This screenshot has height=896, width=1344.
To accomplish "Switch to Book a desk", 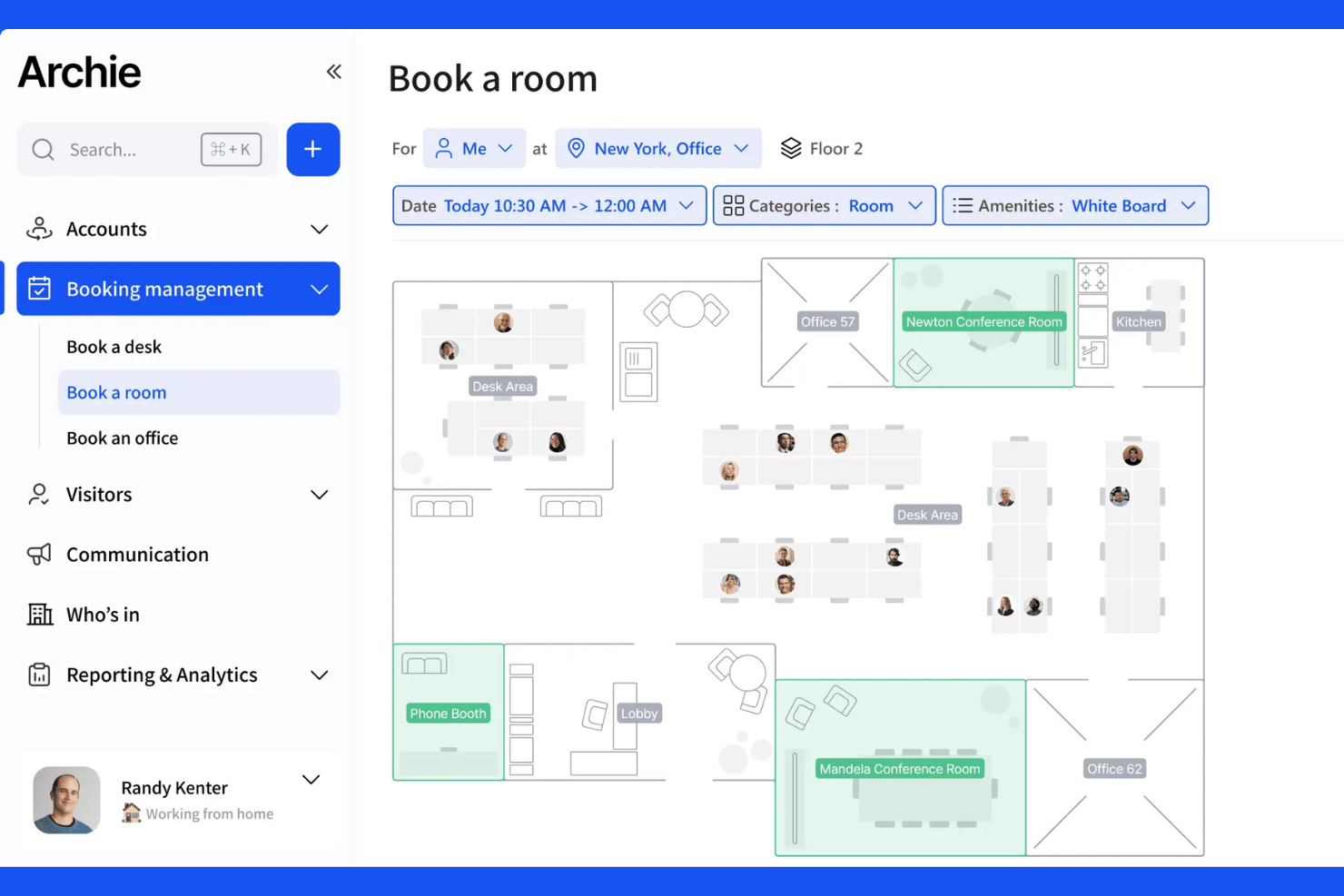I will pos(114,347).
